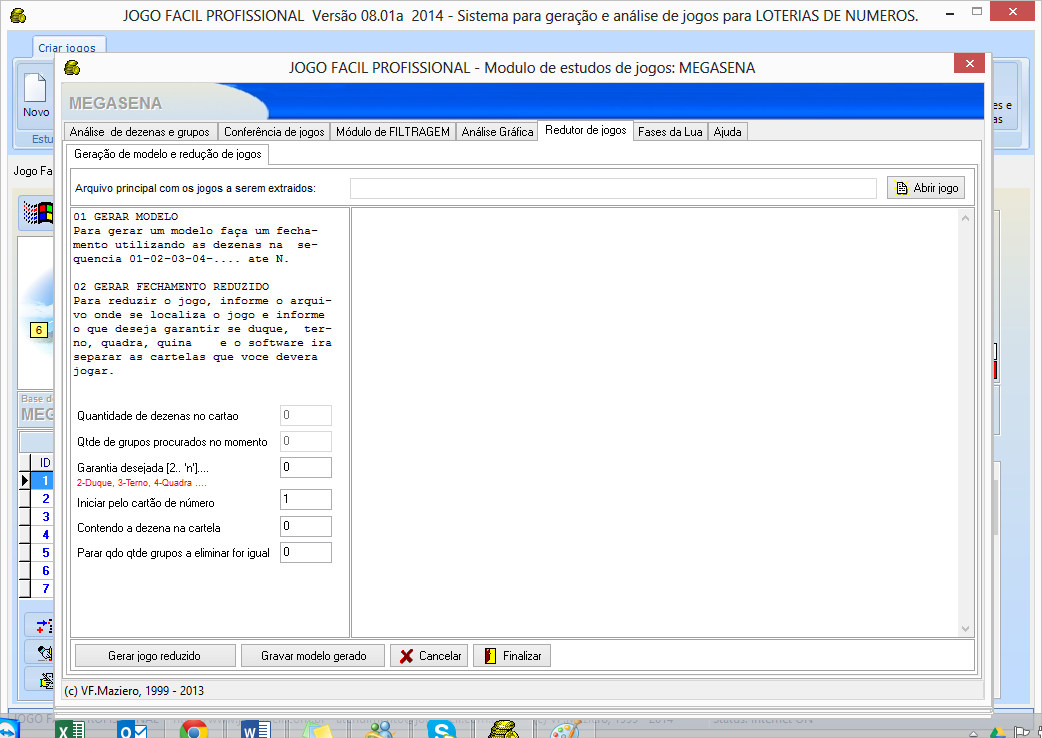The width and height of the screenshot is (1042, 738).
Task: Open Skype from the taskbar
Action: point(442,729)
